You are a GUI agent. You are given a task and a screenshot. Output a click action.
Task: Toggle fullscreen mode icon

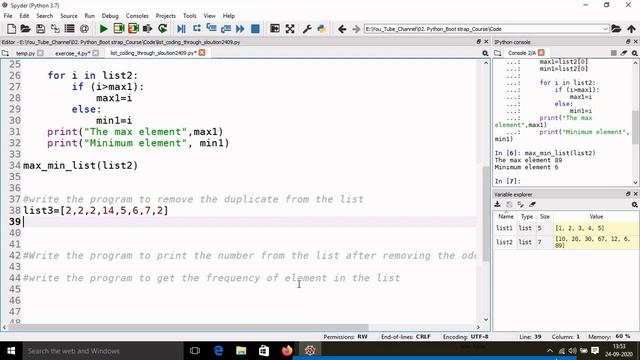pyautogui.click(x=290, y=29)
